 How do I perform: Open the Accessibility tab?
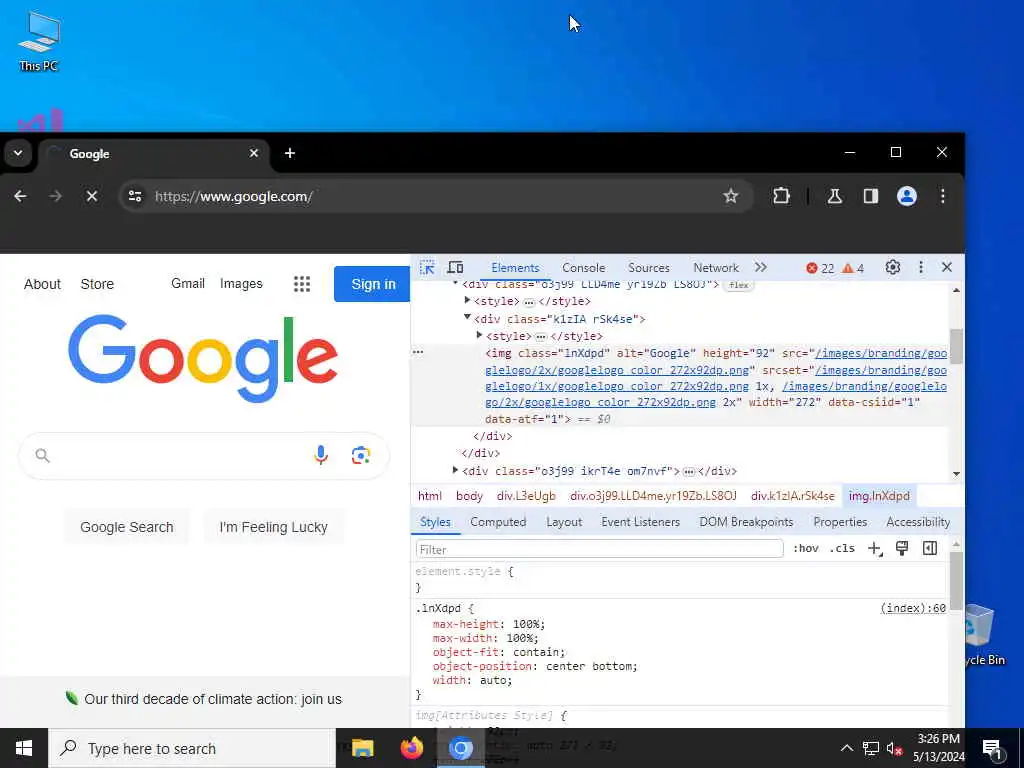click(x=918, y=522)
